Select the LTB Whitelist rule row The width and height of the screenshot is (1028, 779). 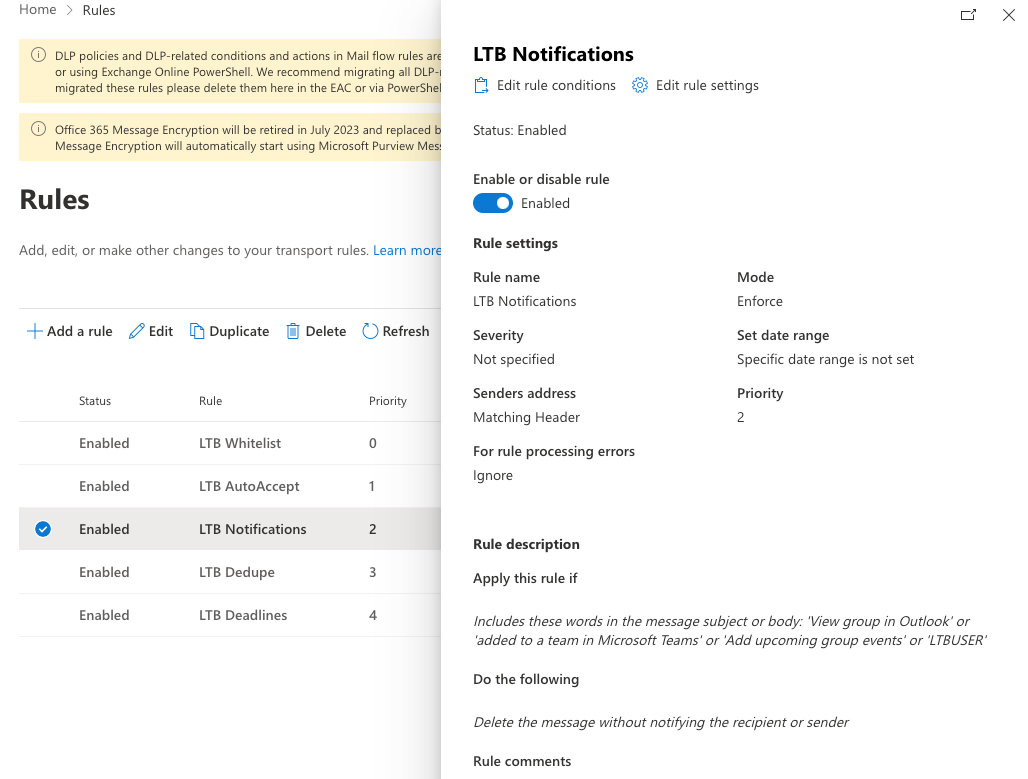pos(229,443)
